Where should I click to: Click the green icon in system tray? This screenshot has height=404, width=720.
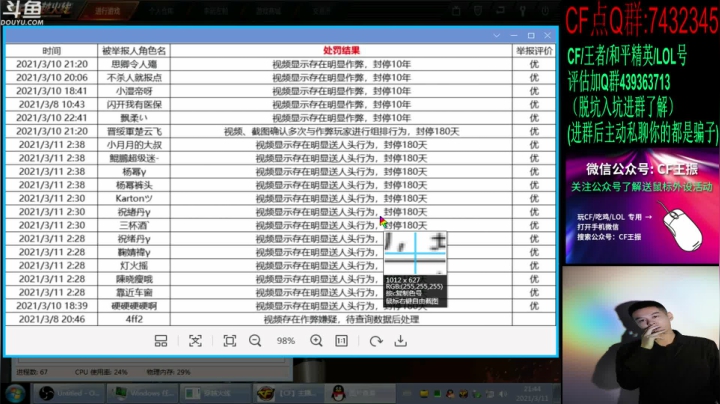coord(437,394)
